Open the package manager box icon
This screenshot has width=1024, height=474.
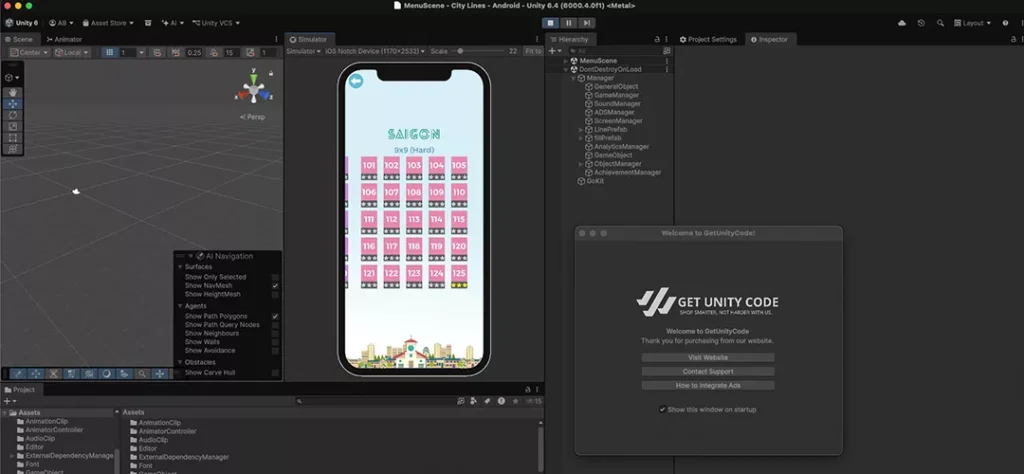pyautogui.click(x=148, y=23)
